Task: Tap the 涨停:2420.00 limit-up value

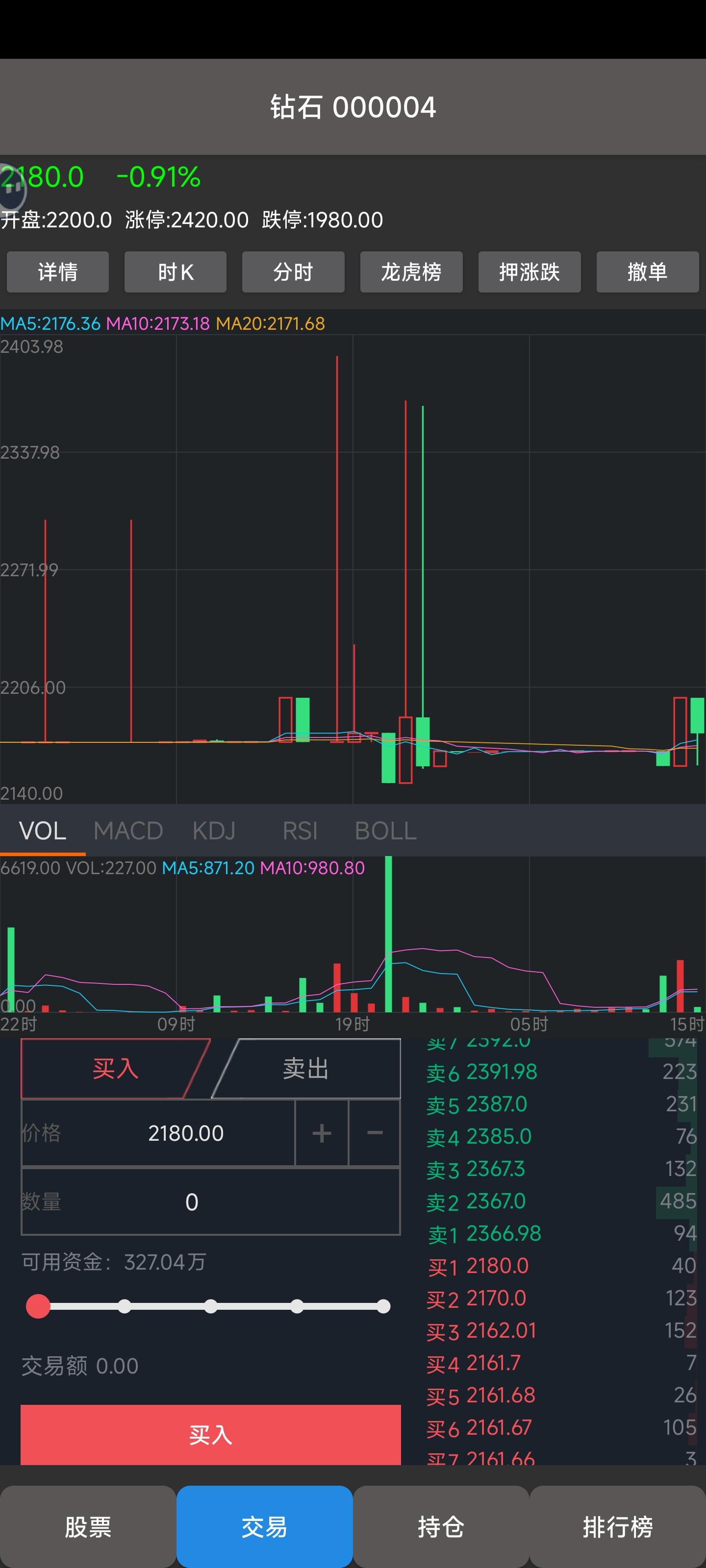Action: tap(187, 220)
